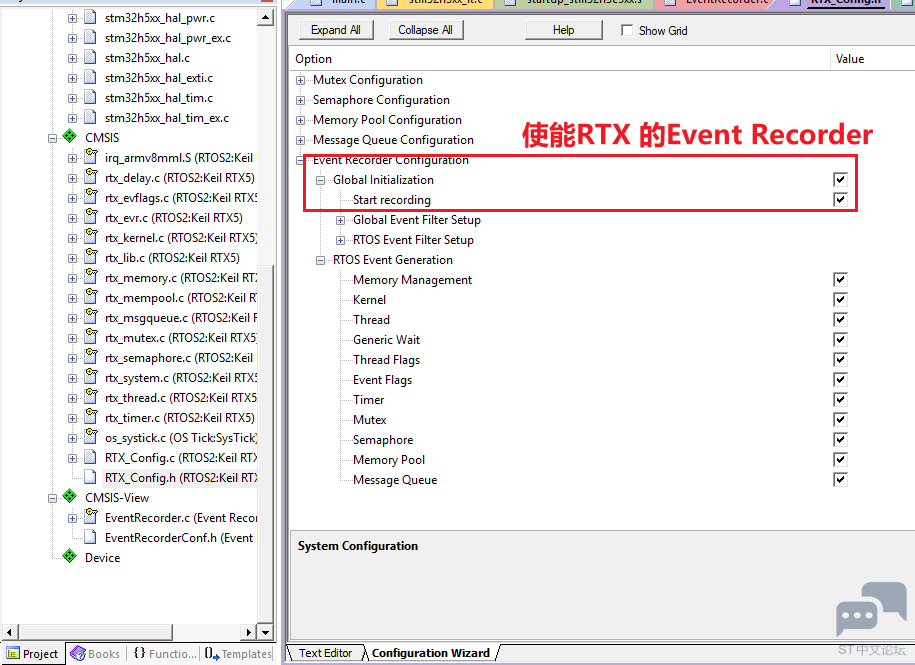Click the rtx_evflags.c key file icon
The image size is (915, 665).
[x=91, y=197]
